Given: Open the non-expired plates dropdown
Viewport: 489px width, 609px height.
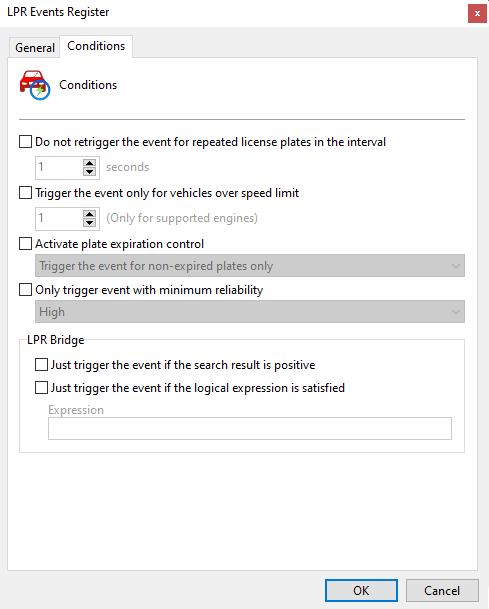Looking at the screenshot, I should 250,266.
